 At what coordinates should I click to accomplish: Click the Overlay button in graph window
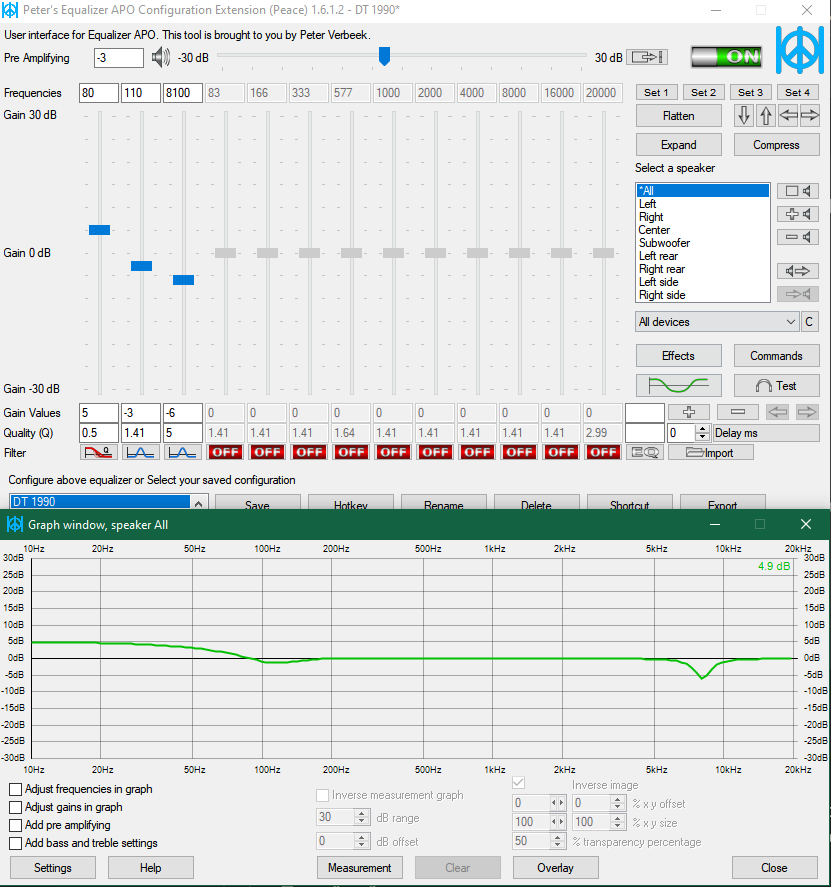[556, 868]
